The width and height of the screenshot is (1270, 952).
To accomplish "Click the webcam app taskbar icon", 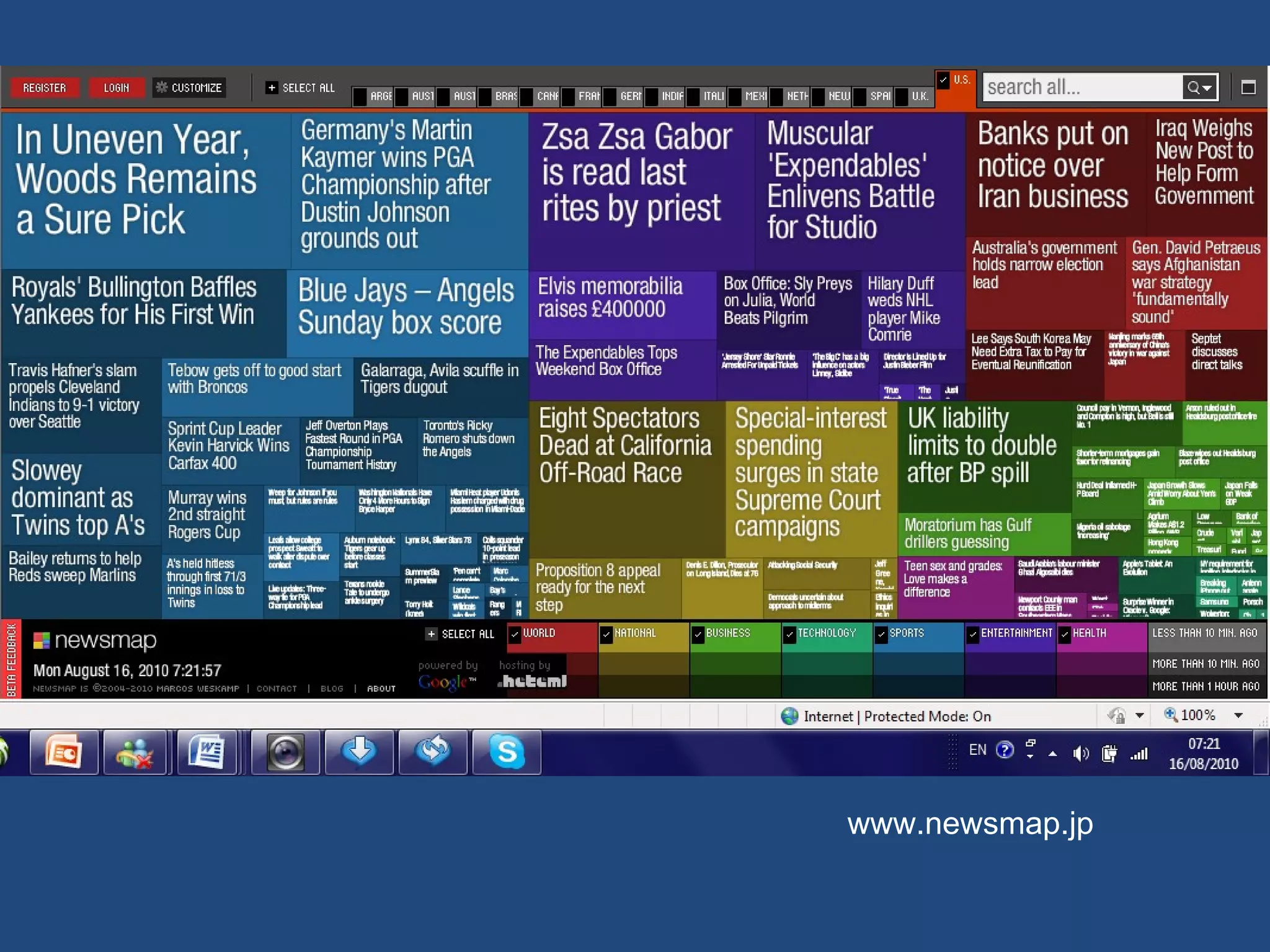I will click(x=285, y=752).
